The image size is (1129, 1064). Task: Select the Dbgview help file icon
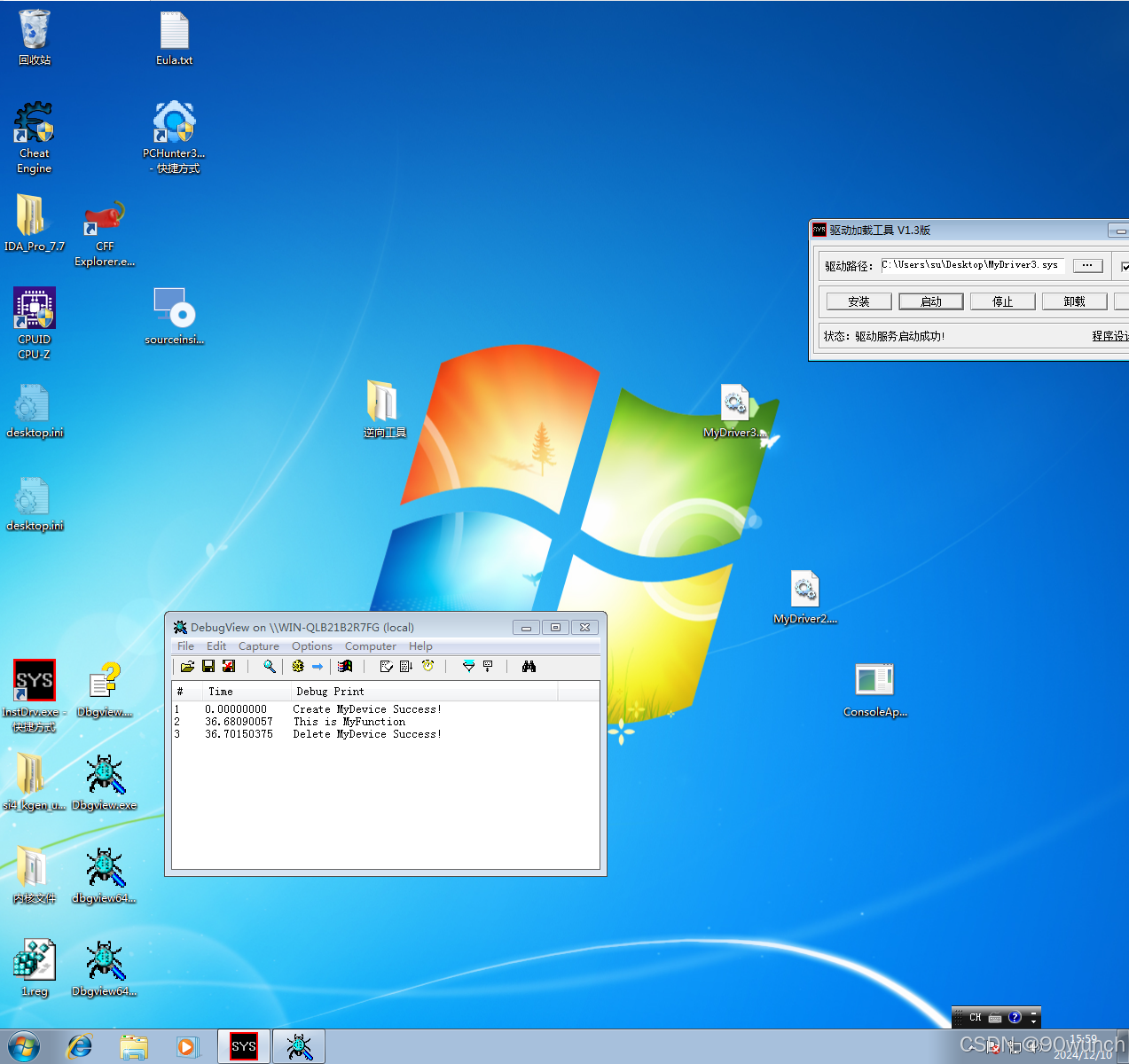105,690
